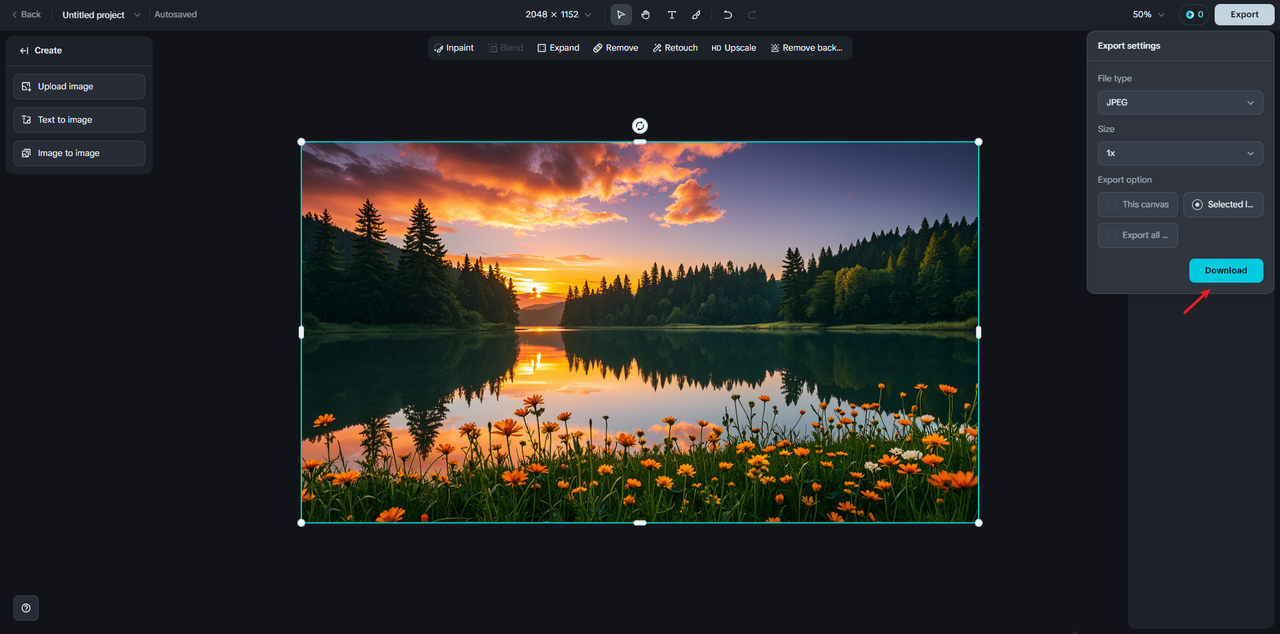This screenshot has height=634, width=1280.
Task: Click the sunset lake image on canvas
Action: (x=640, y=332)
